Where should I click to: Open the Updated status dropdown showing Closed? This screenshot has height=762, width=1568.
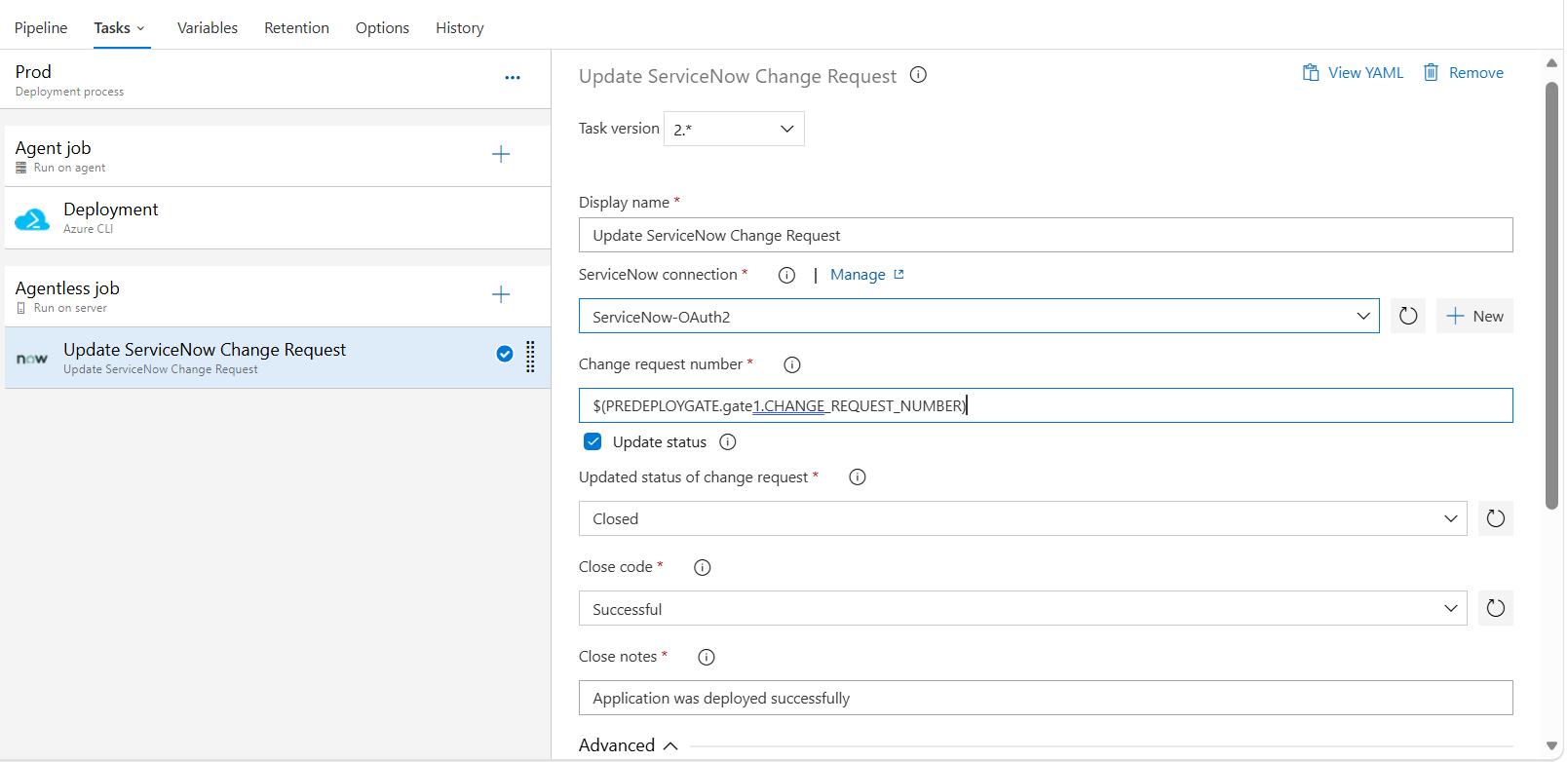pos(1022,518)
